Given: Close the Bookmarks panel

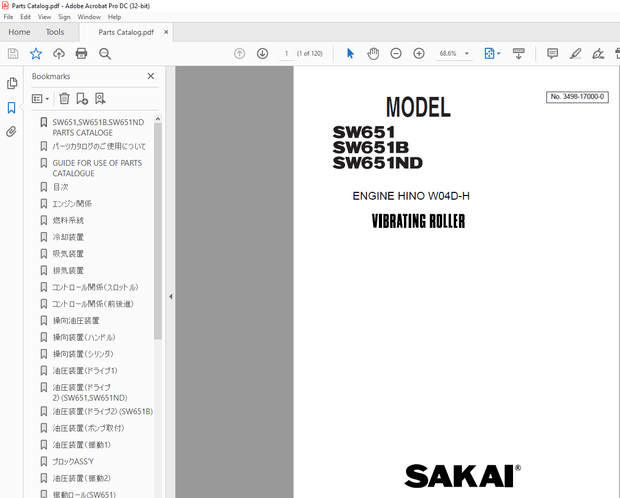Looking at the screenshot, I should click(x=151, y=76).
